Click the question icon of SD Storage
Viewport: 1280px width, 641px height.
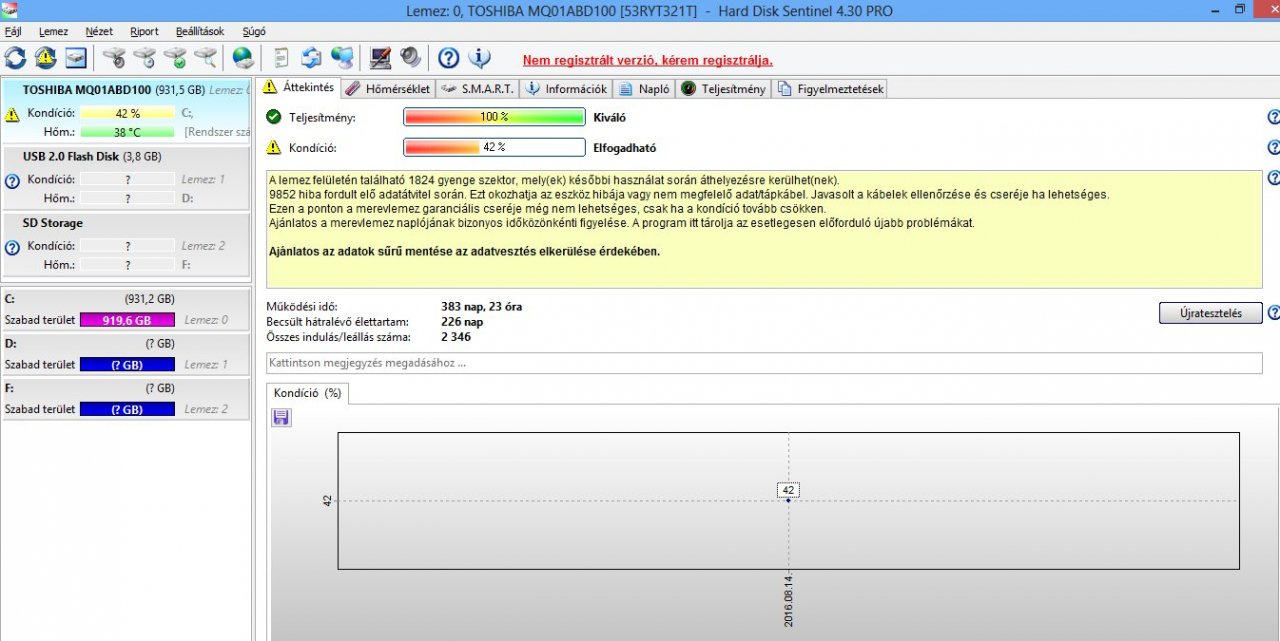pos(12,247)
